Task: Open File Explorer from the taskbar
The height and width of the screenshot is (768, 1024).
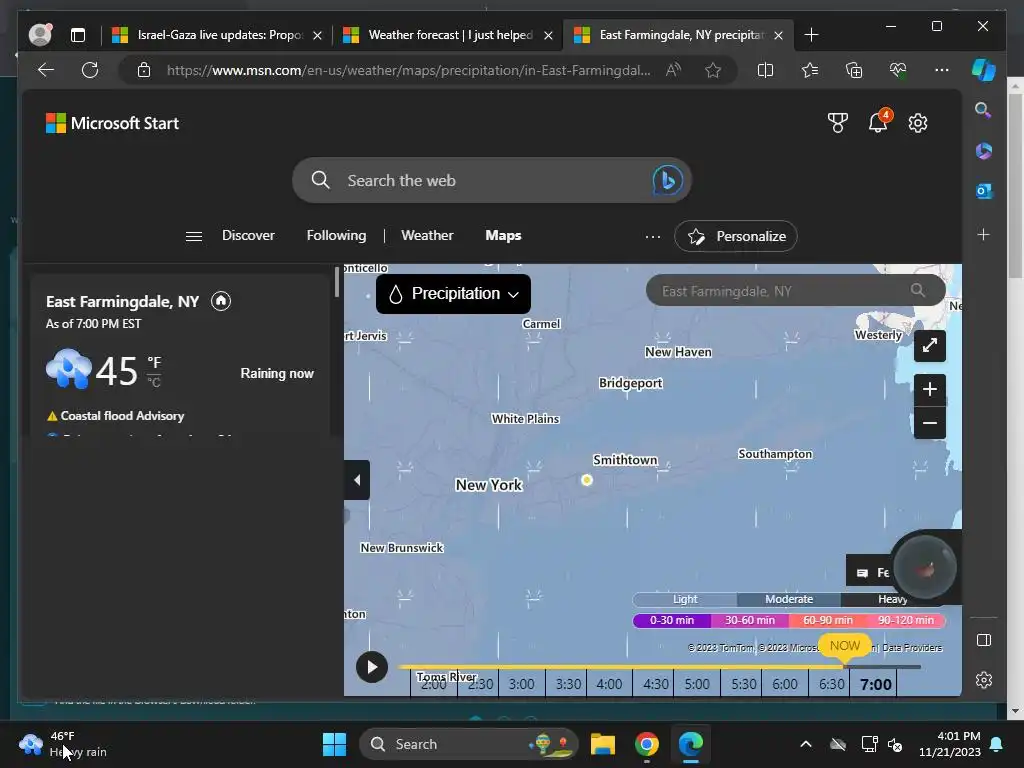Action: 603,744
